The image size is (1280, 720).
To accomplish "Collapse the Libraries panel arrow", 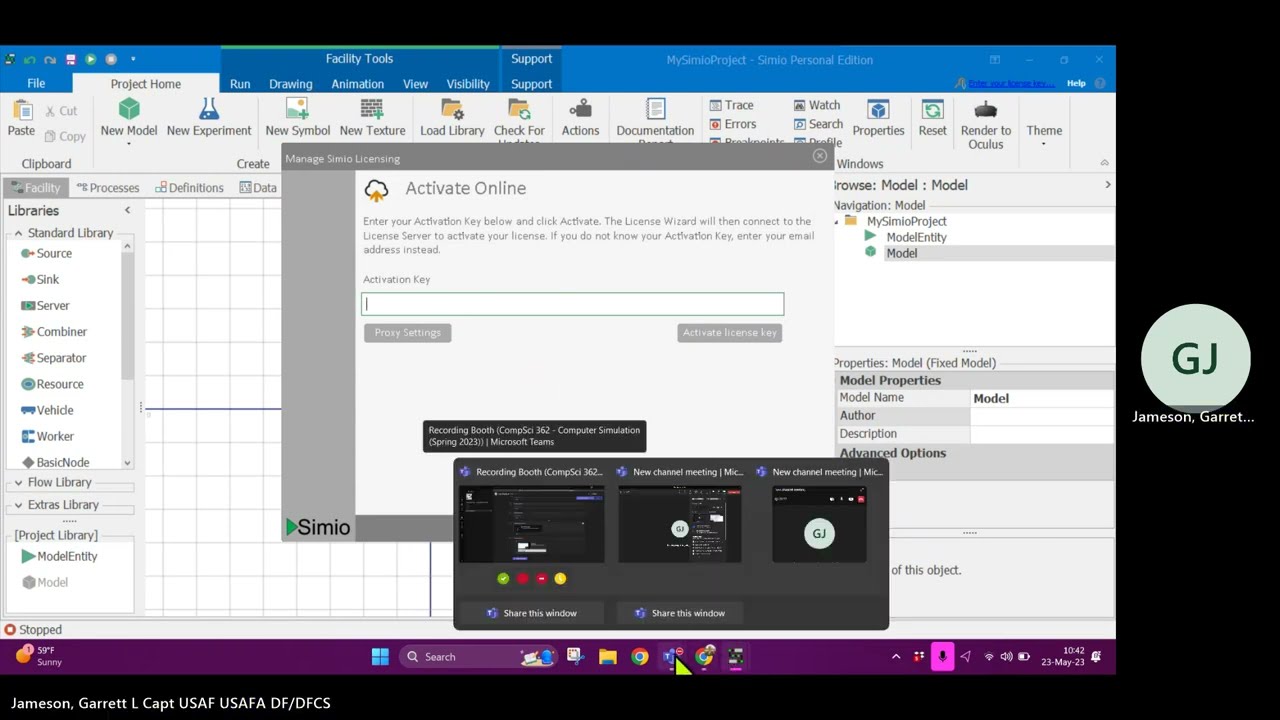I will [x=127, y=210].
